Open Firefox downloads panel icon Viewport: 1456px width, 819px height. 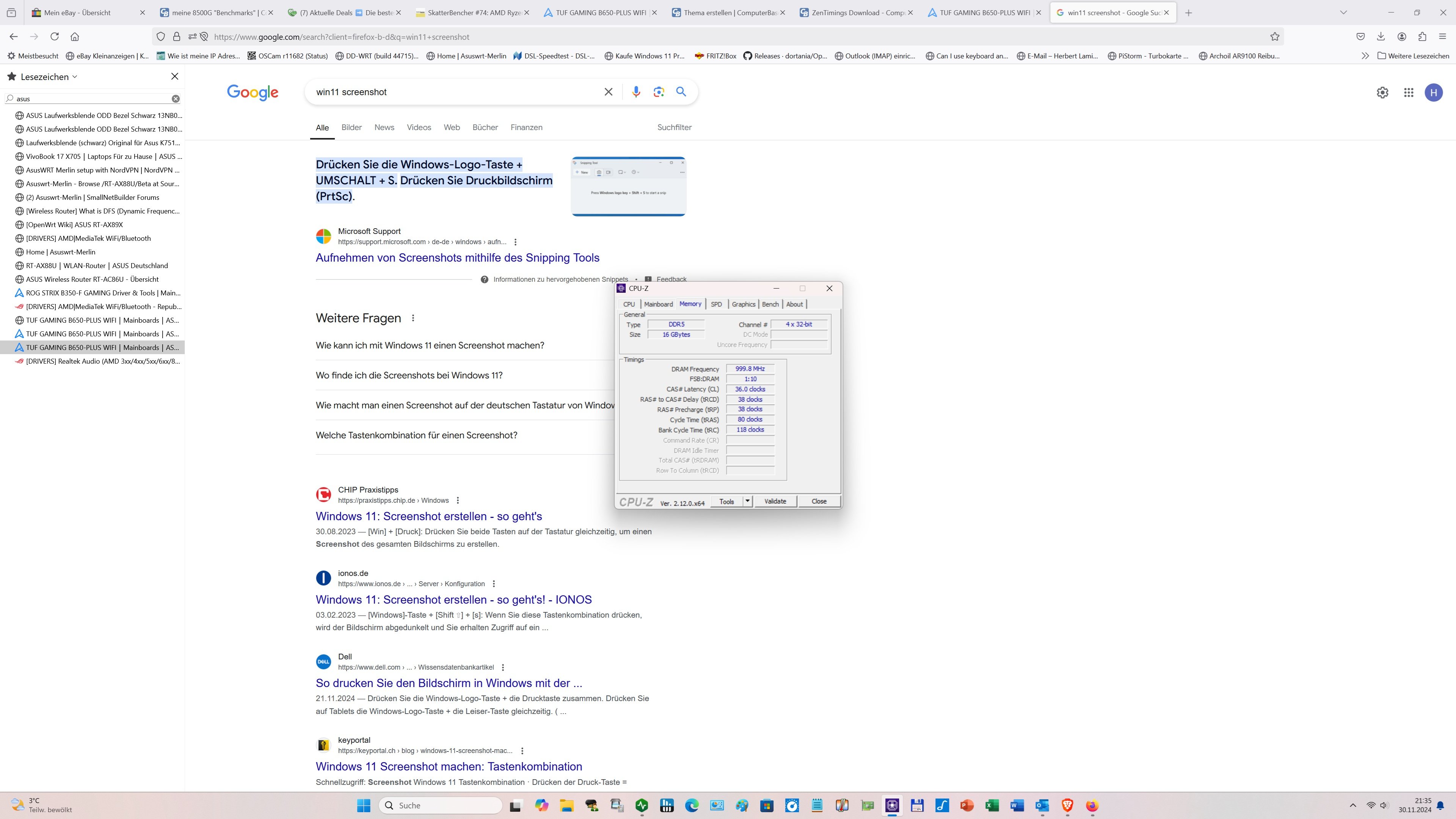point(1381,37)
